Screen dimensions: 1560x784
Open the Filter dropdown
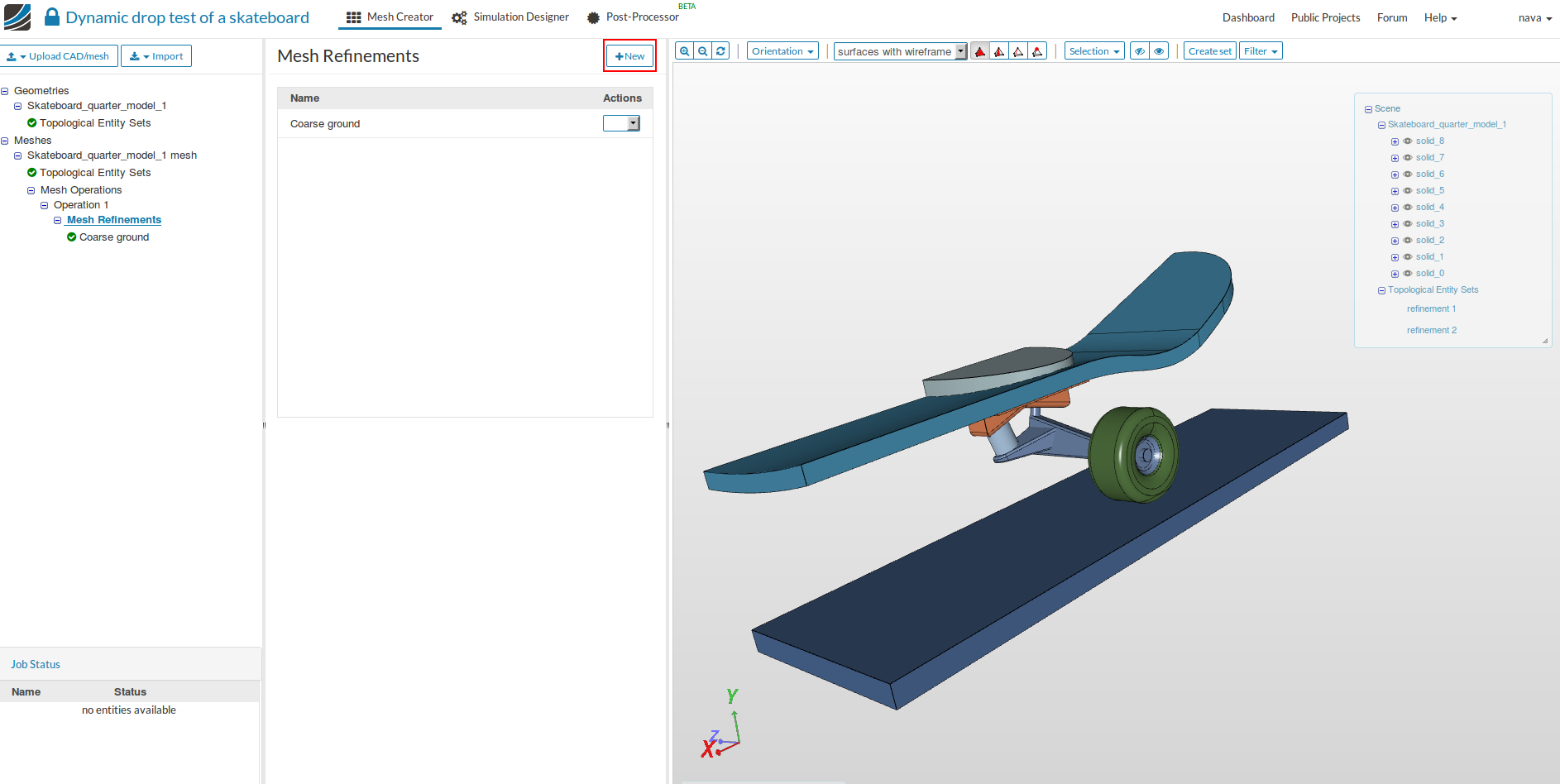[1261, 51]
